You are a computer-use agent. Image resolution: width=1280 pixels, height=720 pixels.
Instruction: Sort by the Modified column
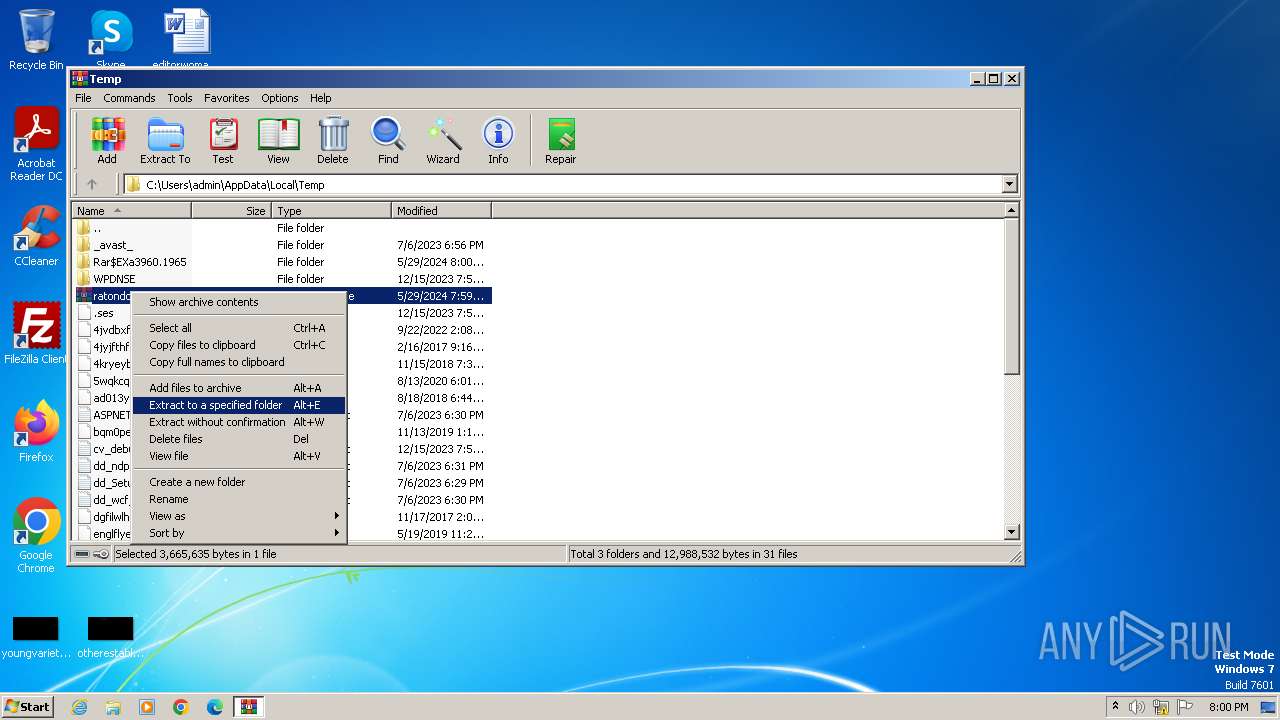(x=441, y=211)
